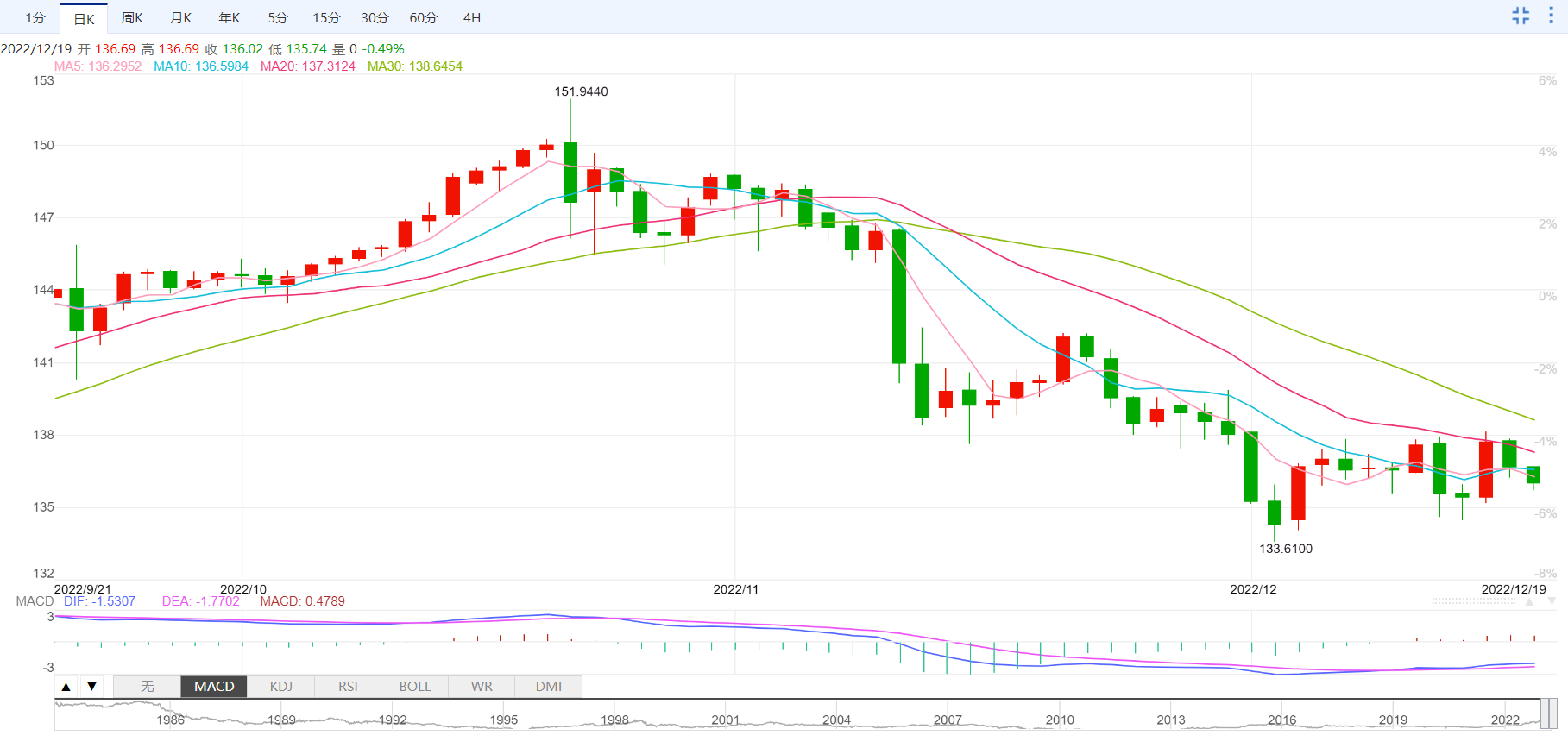
Task: Click the MA20: 137.3124 legend label
Action: 308,66
